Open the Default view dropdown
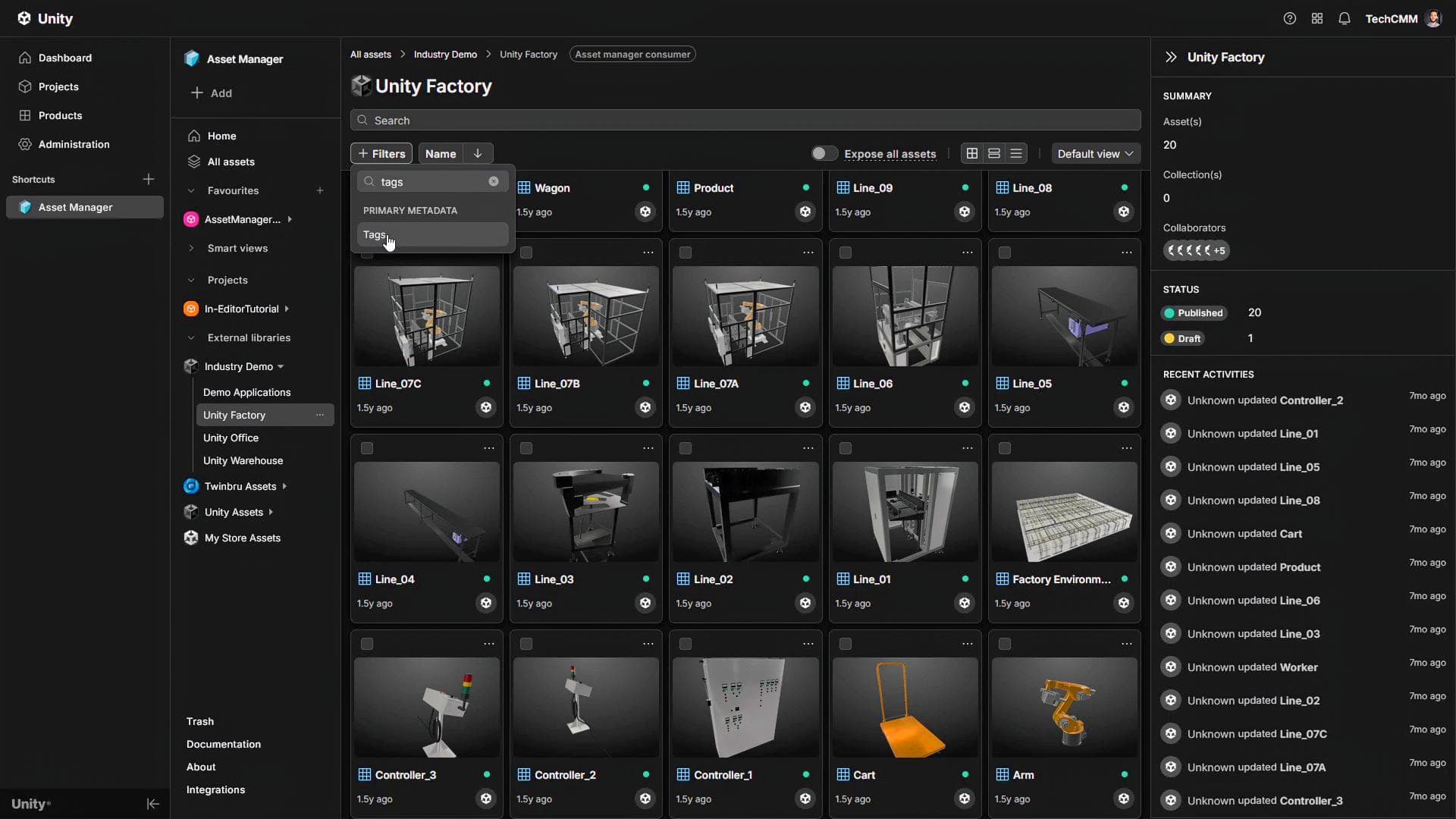The height and width of the screenshot is (819, 1456). coord(1095,153)
